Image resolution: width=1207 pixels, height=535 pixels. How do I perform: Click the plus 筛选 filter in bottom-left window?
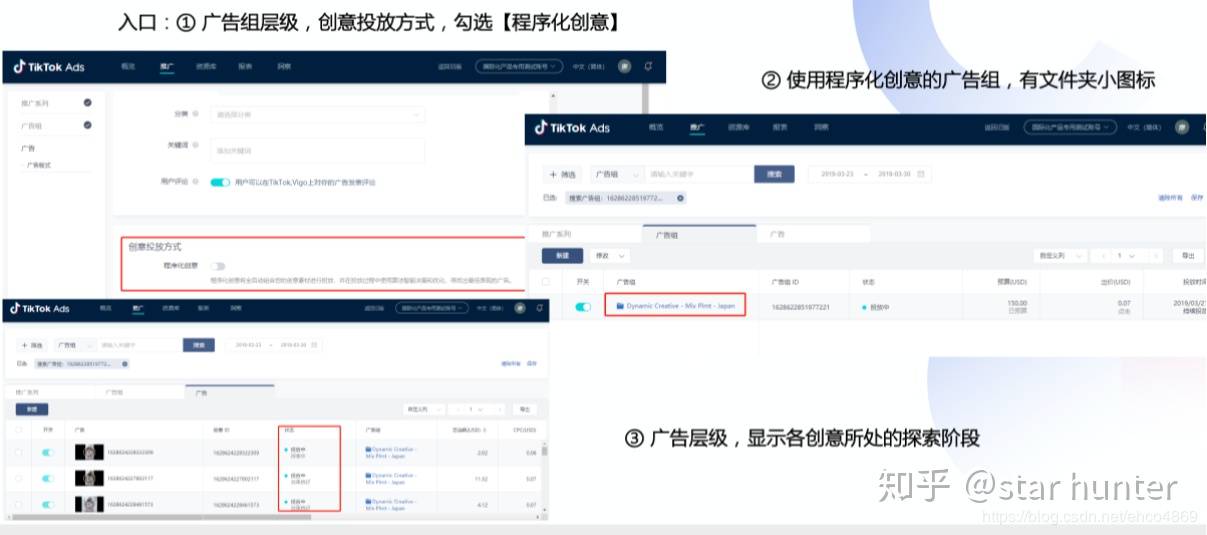[31, 345]
